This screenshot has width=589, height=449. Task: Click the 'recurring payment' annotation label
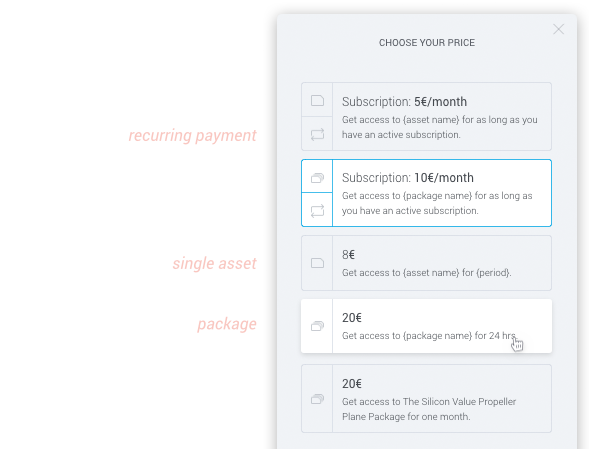[192, 136]
